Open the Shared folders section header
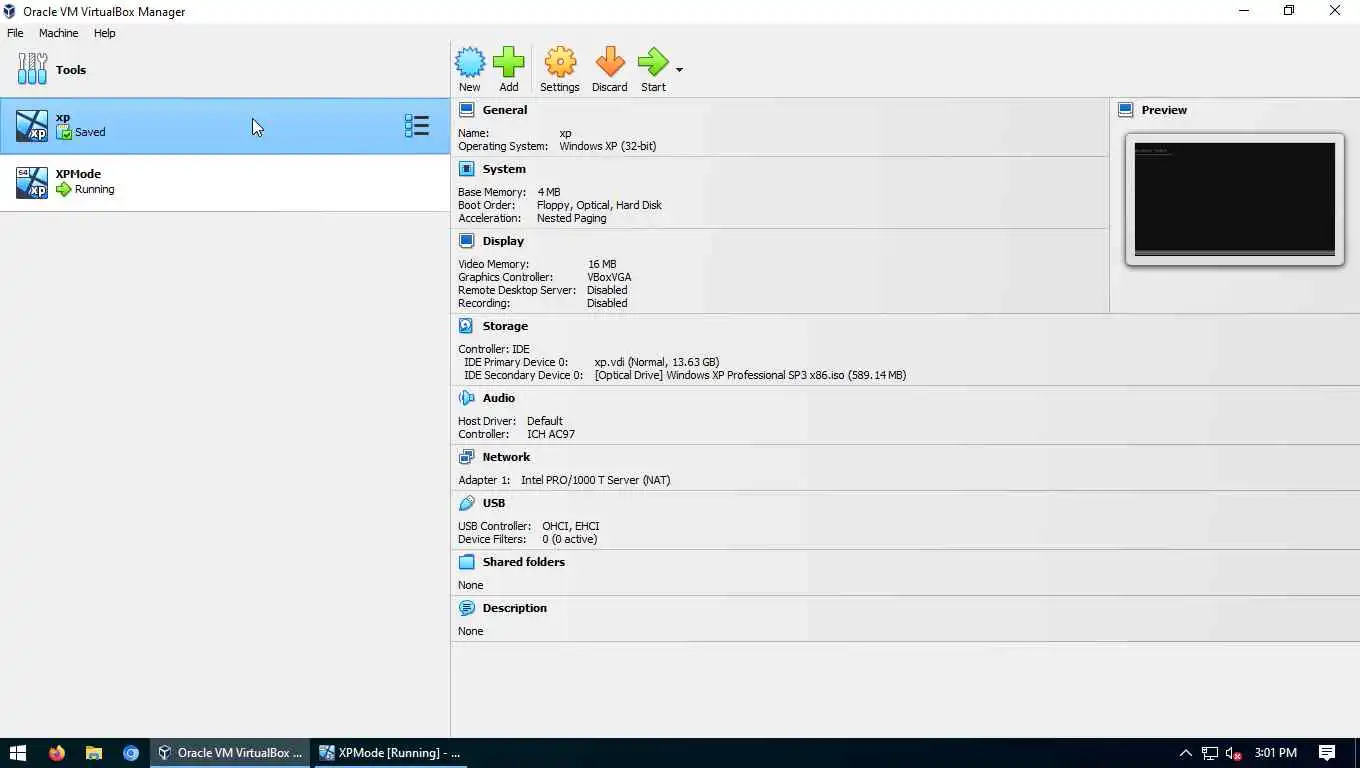Screen dimensions: 1360x768 coord(524,562)
